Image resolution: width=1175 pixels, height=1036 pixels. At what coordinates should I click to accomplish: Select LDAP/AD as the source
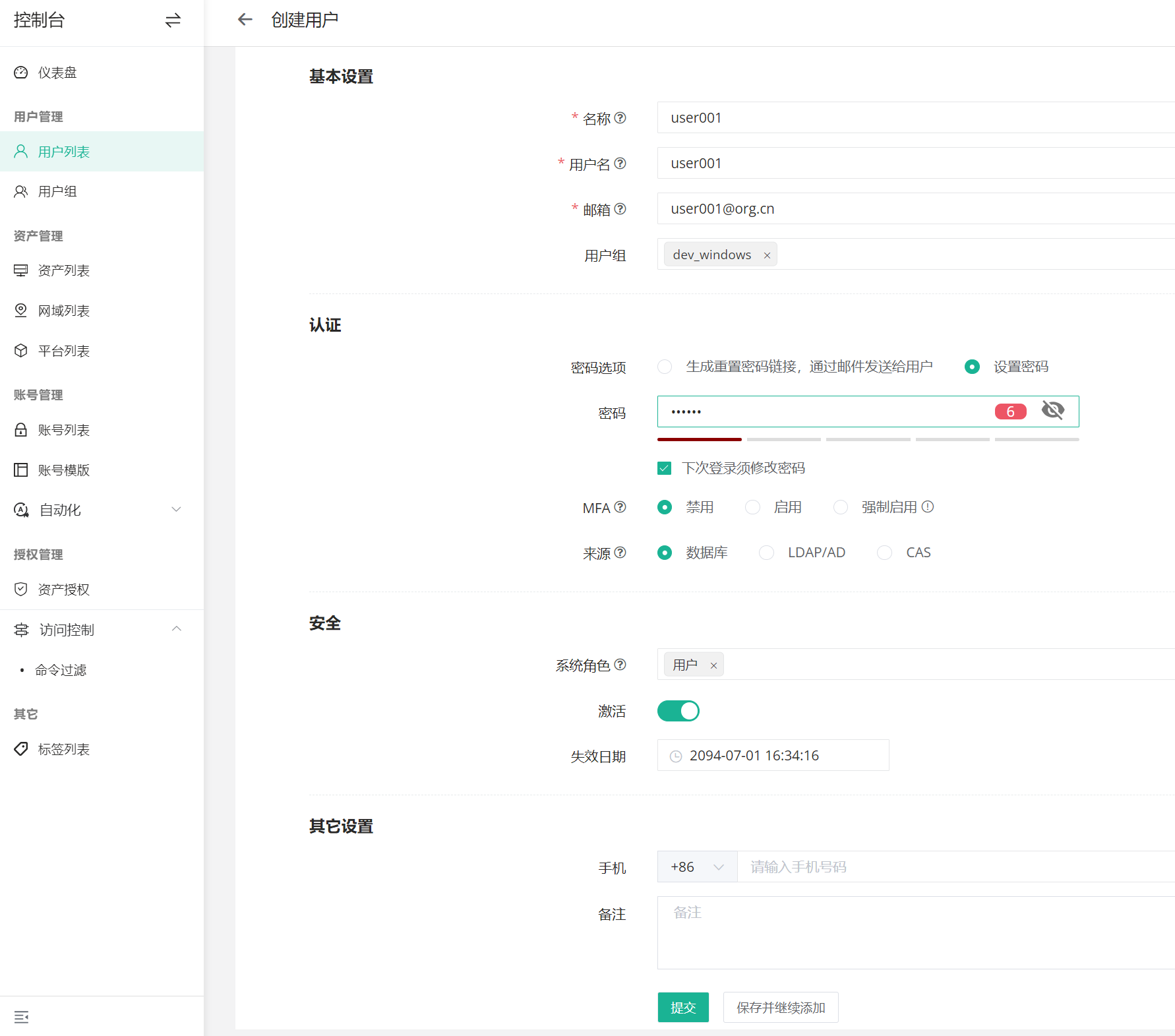tap(766, 553)
